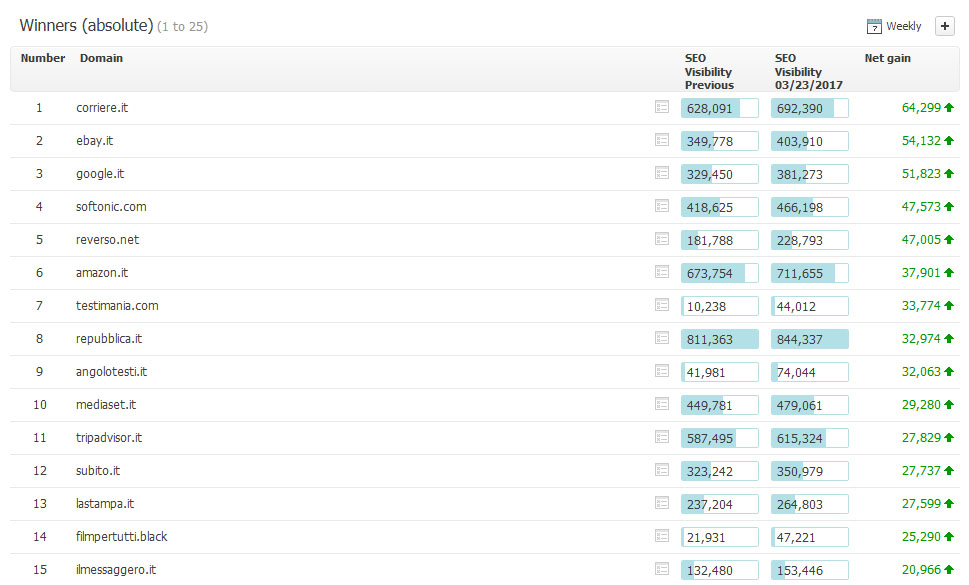
Task: Open details icon for mediaset.it row
Action: coord(662,404)
